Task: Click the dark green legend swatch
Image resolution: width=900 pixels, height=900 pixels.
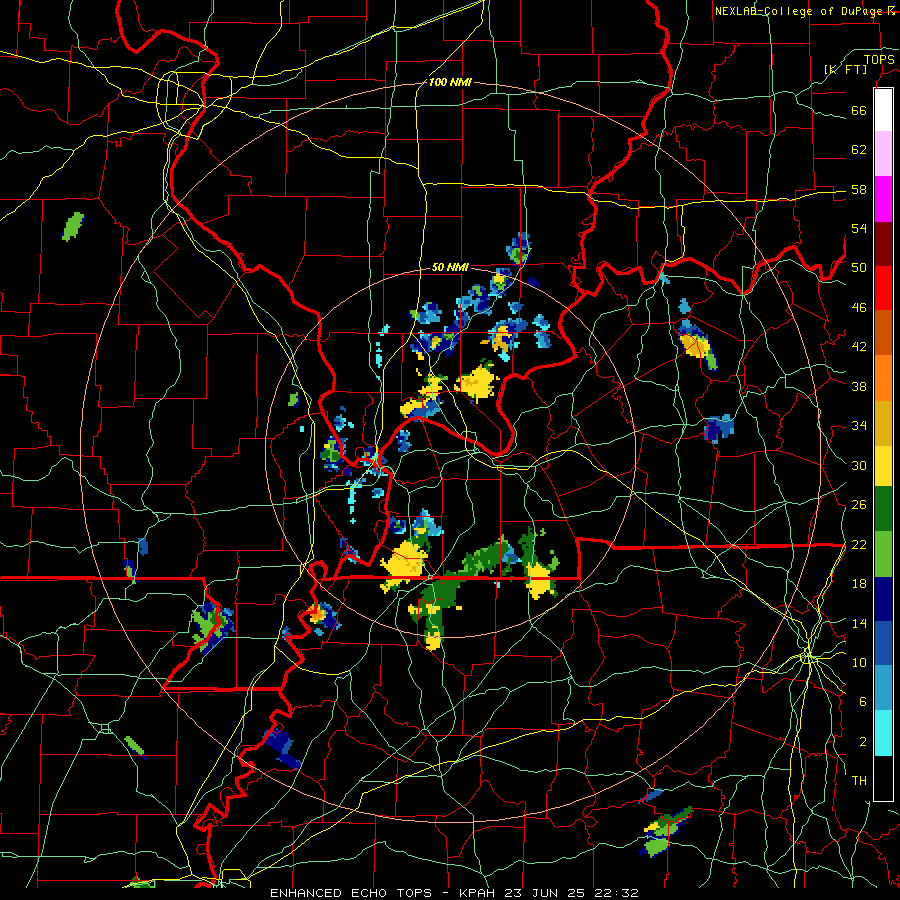Action: (883, 509)
